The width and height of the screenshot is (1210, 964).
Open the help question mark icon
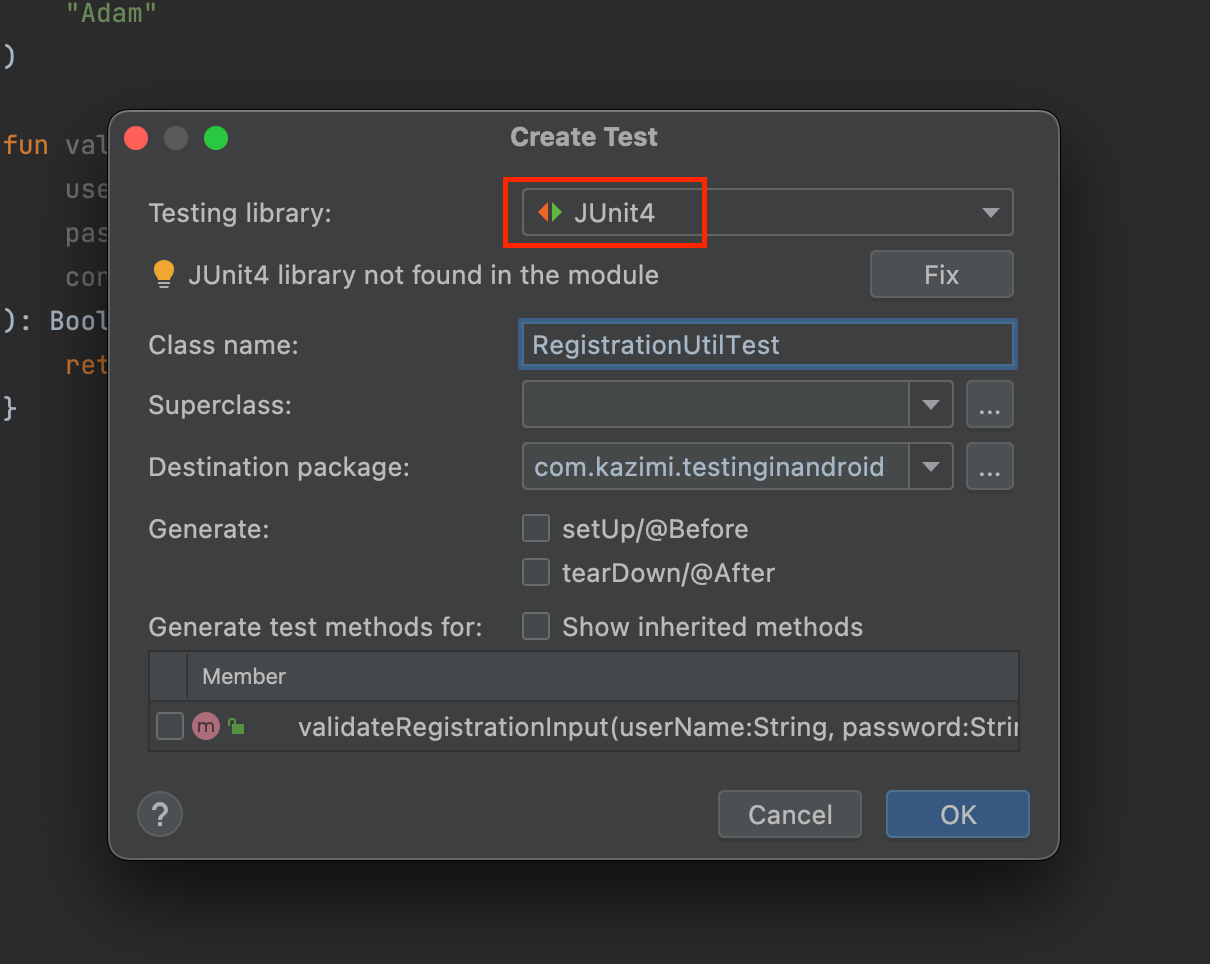[x=160, y=814]
